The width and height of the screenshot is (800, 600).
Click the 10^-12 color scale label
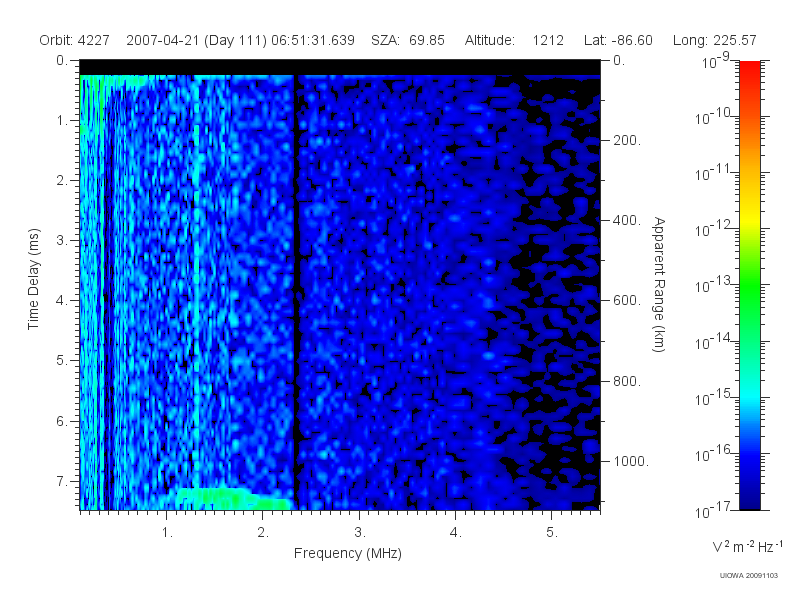click(x=713, y=228)
